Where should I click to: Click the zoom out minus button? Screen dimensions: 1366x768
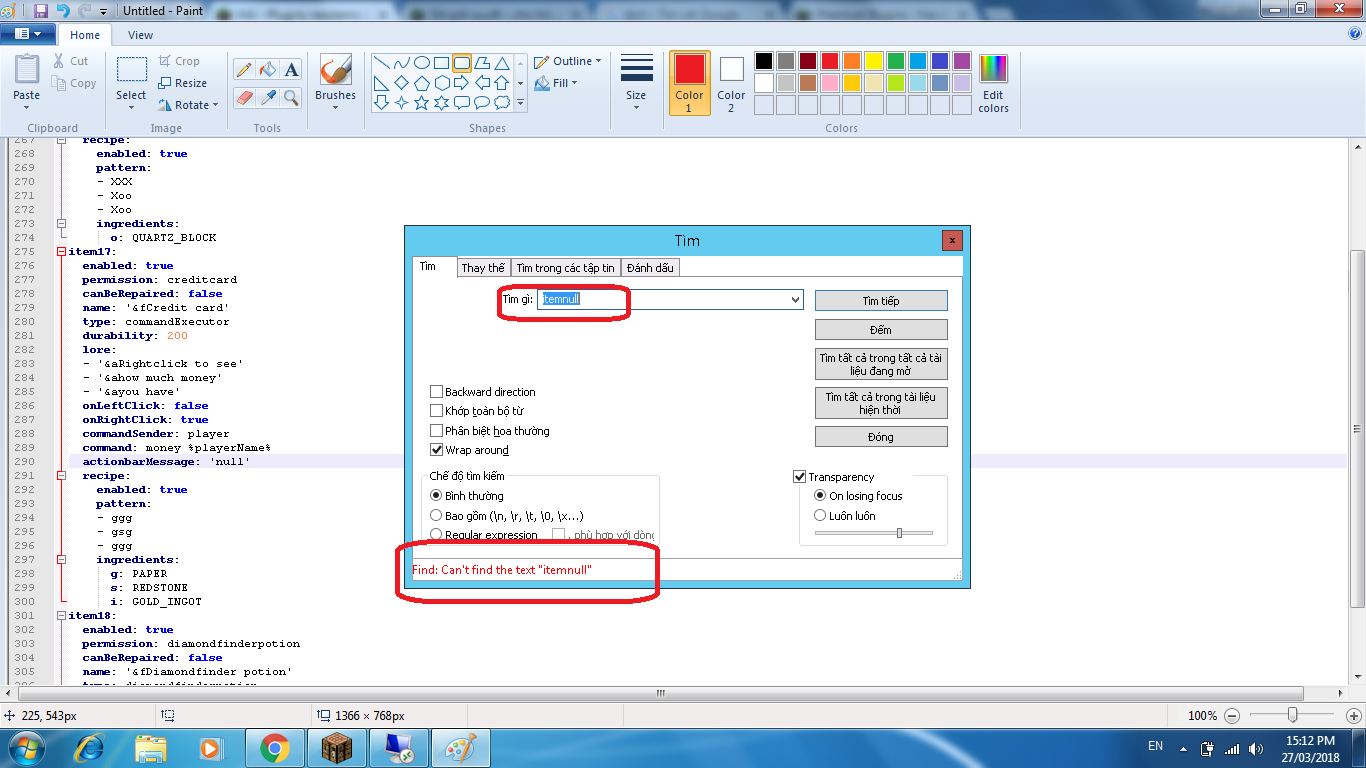[1232, 716]
